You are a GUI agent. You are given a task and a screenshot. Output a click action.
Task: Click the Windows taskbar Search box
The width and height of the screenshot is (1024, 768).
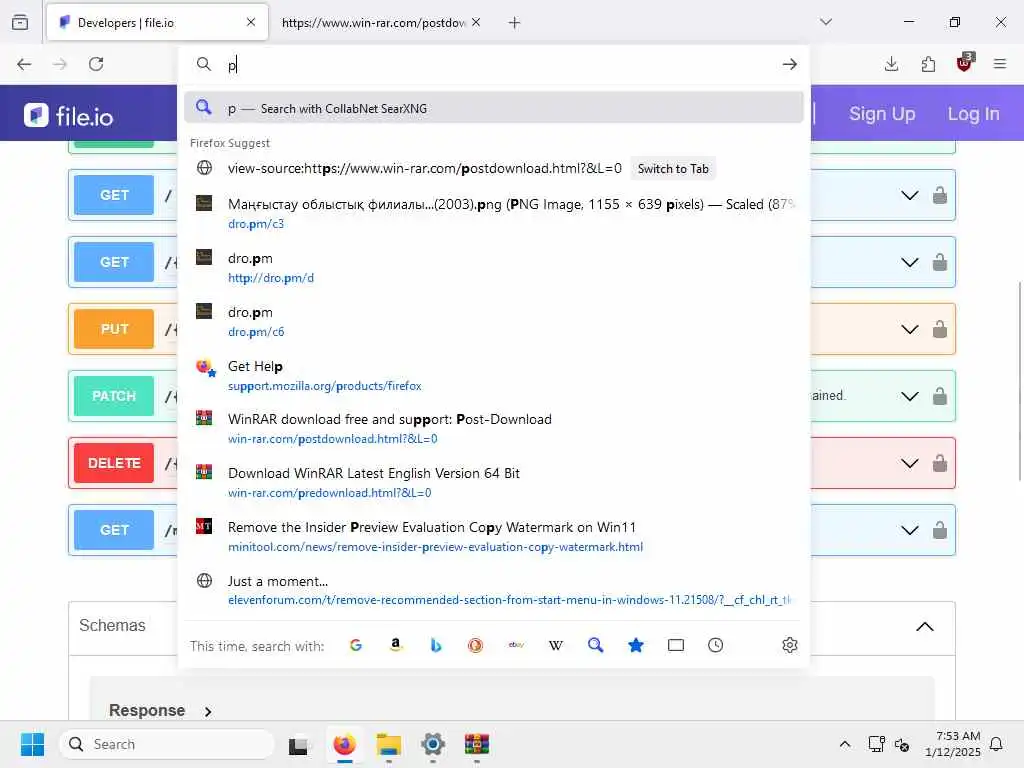[x=167, y=744]
